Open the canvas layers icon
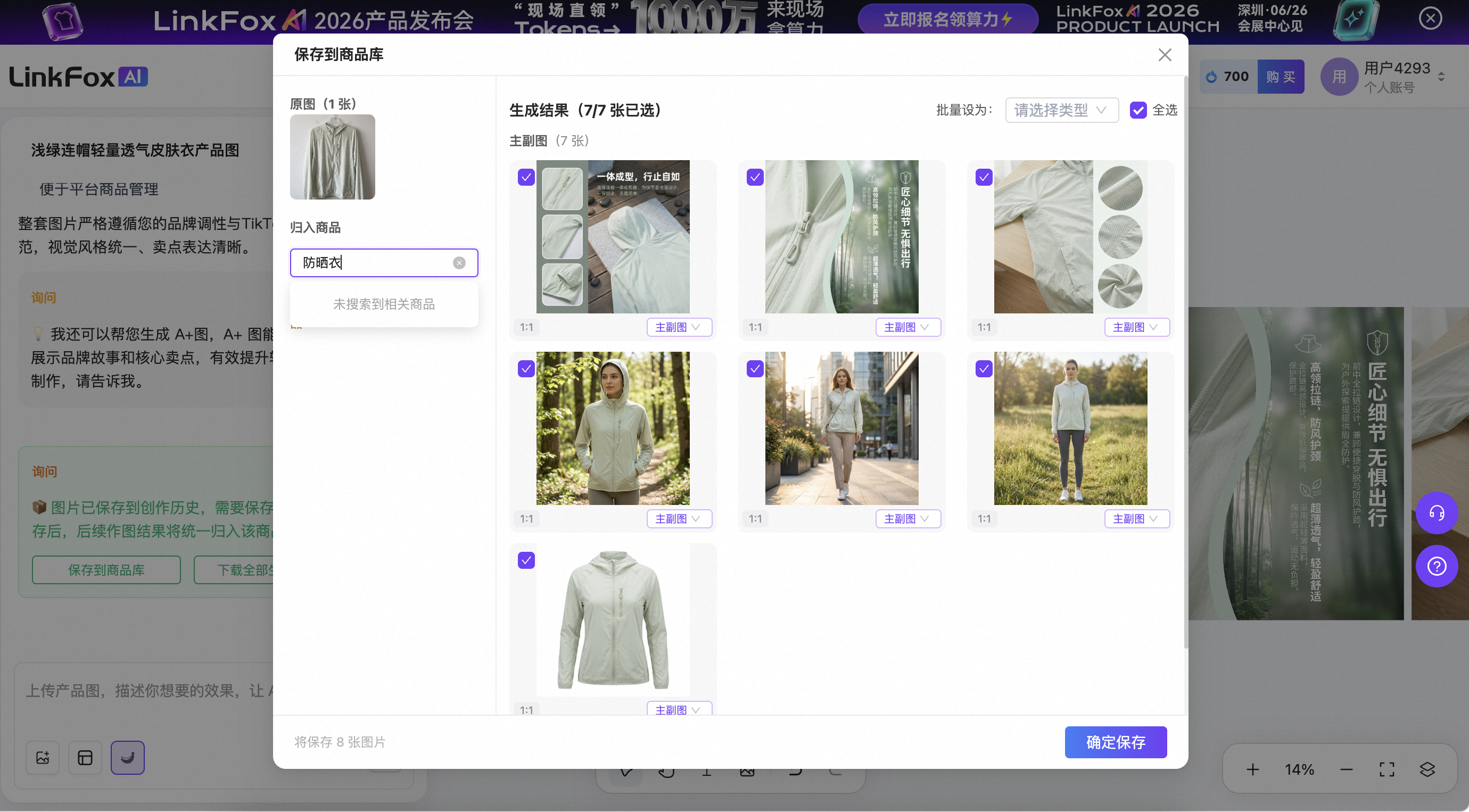This screenshot has width=1469, height=812. click(1427, 769)
